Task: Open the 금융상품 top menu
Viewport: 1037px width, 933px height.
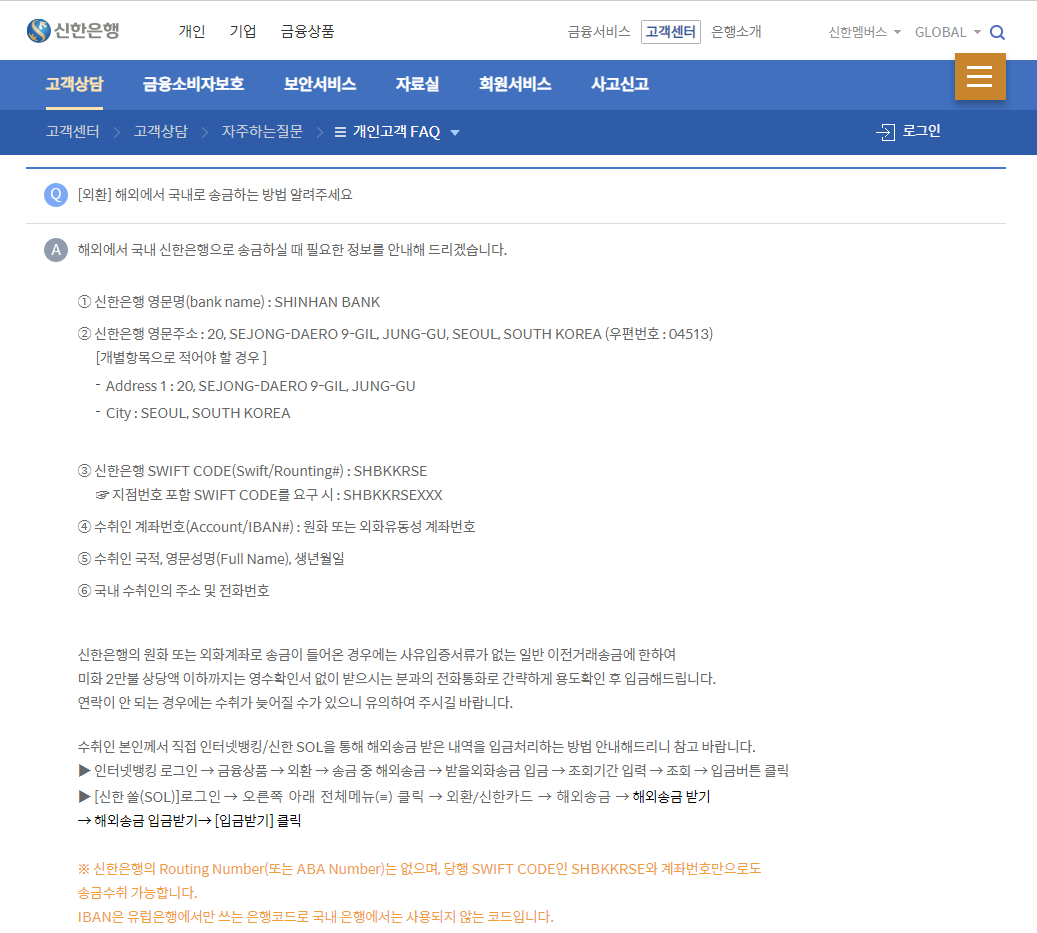Action: [308, 31]
